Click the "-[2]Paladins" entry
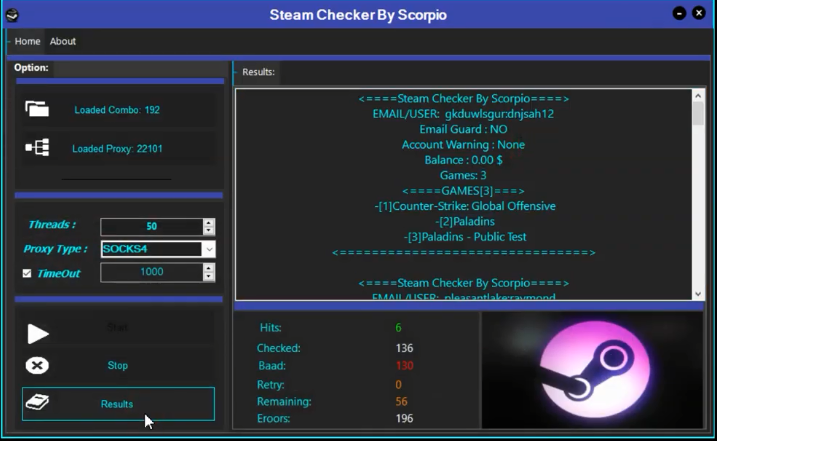Image resolution: width=819 pixels, height=460 pixels. [465, 221]
